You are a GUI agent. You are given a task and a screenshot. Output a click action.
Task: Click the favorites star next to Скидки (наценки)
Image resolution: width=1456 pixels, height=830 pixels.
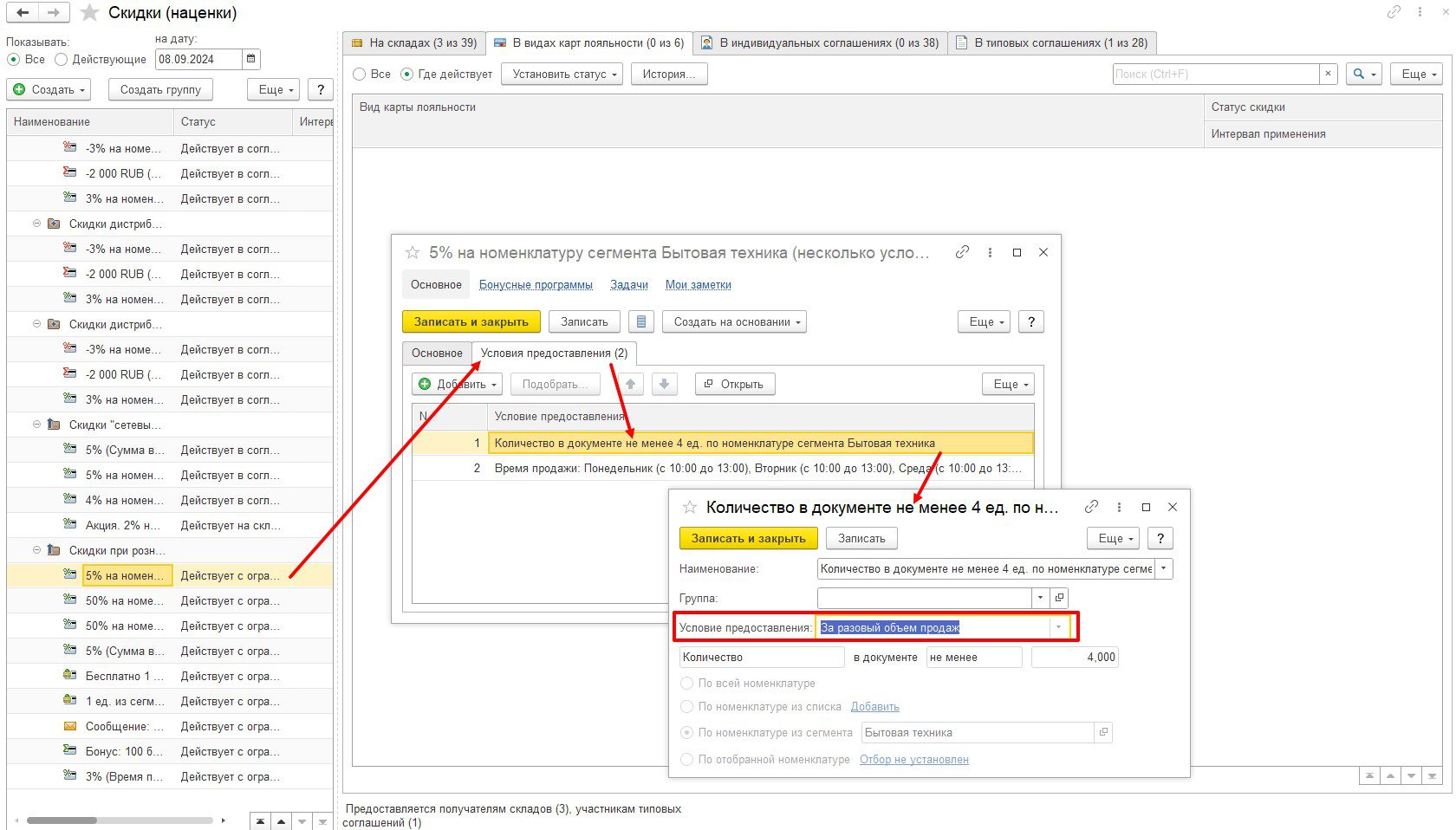coord(88,13)
